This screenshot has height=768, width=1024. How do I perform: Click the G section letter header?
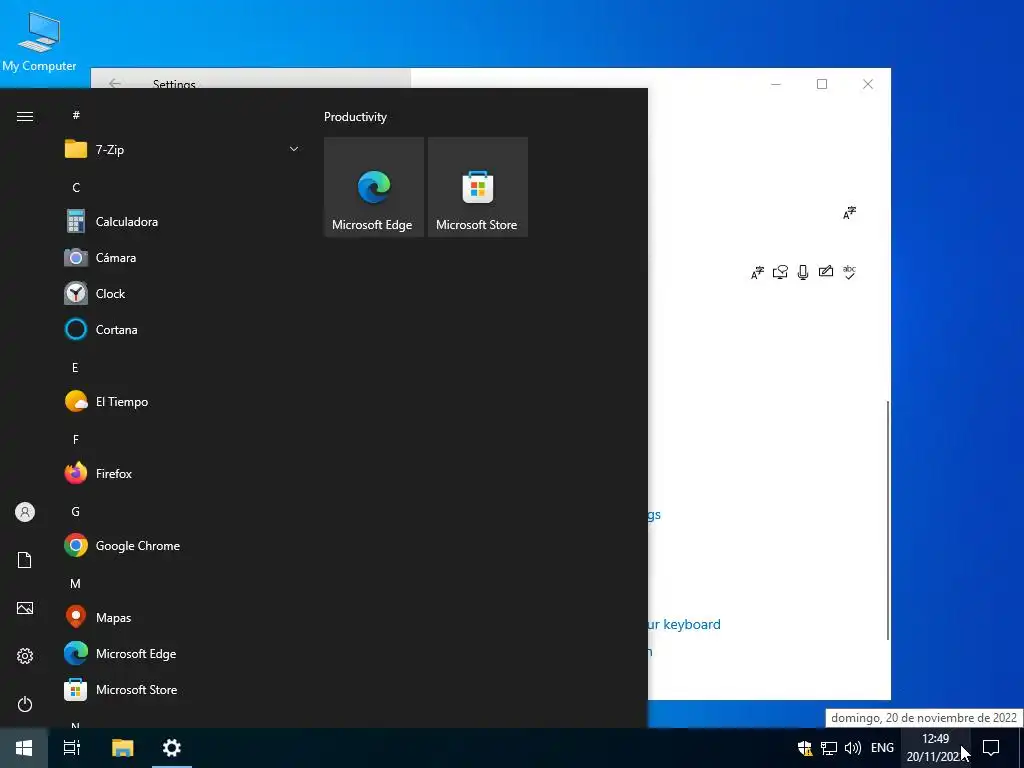click(x=75, y=511)
